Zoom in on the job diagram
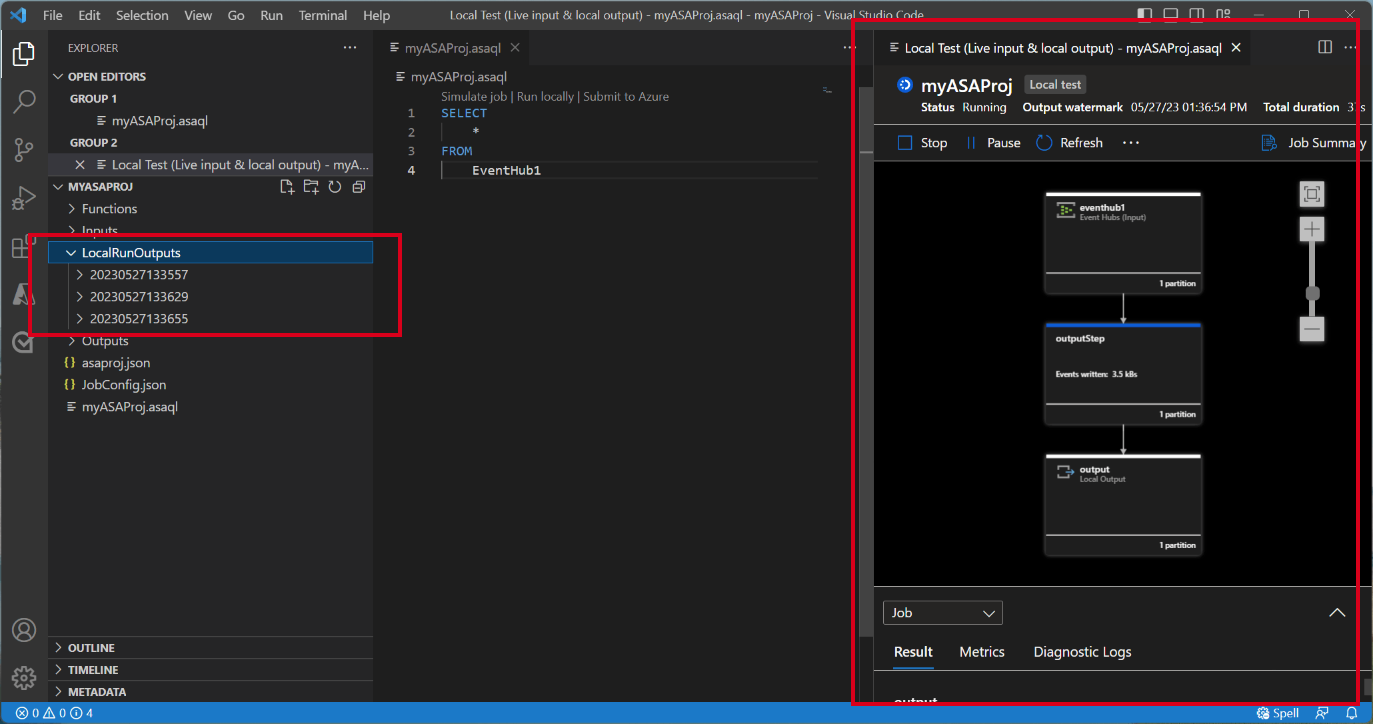Image resolution: width=1373 pixels, height=724 pixels. point(1311,229)
